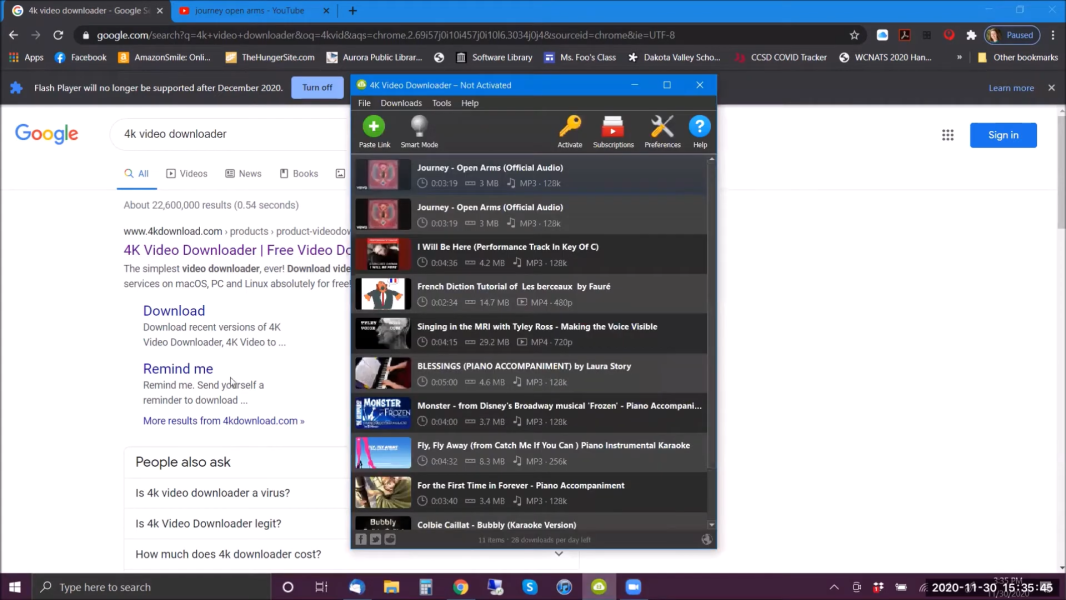Click the Google Sign in button

[x=1003, y=135]
